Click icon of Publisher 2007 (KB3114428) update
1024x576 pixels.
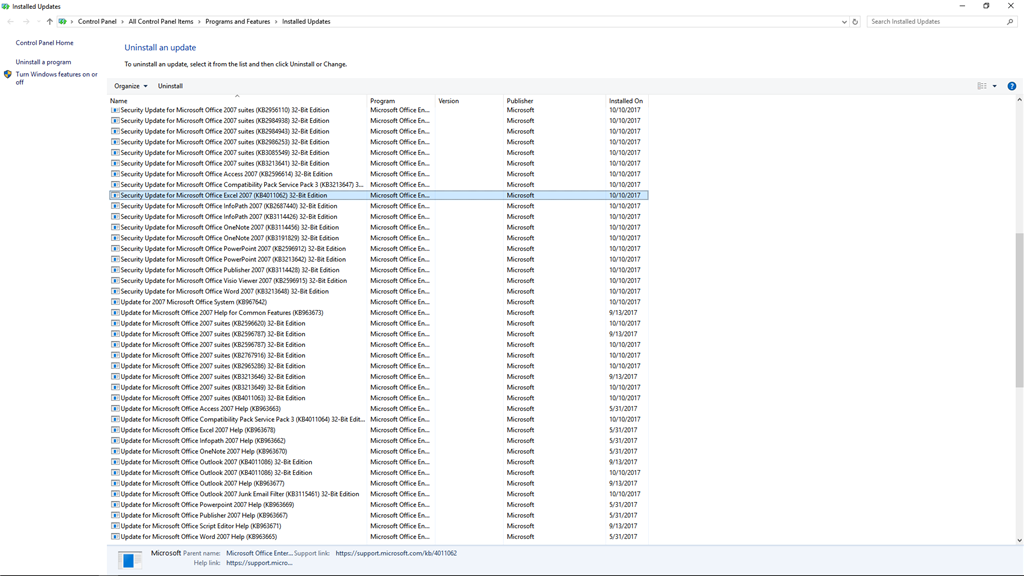115,270
